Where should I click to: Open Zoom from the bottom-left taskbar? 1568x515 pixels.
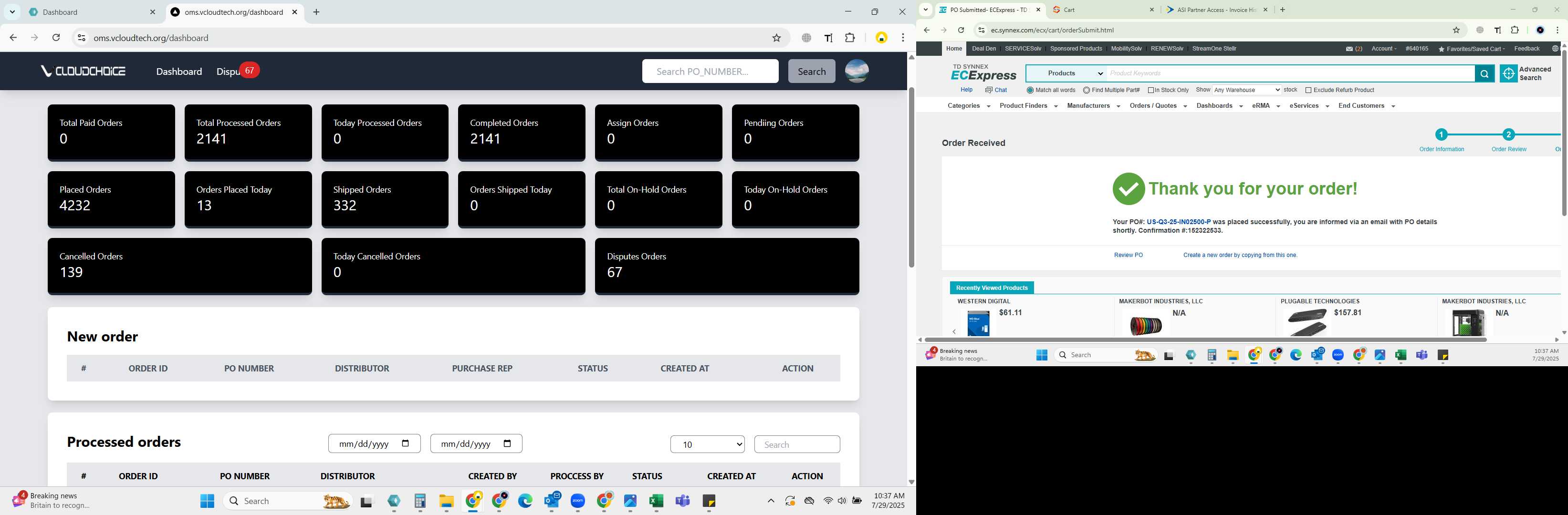[x=578, y=501]
